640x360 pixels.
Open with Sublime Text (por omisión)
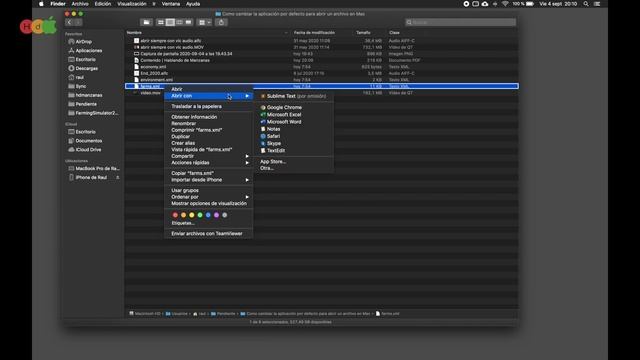(x=293, y=96)
